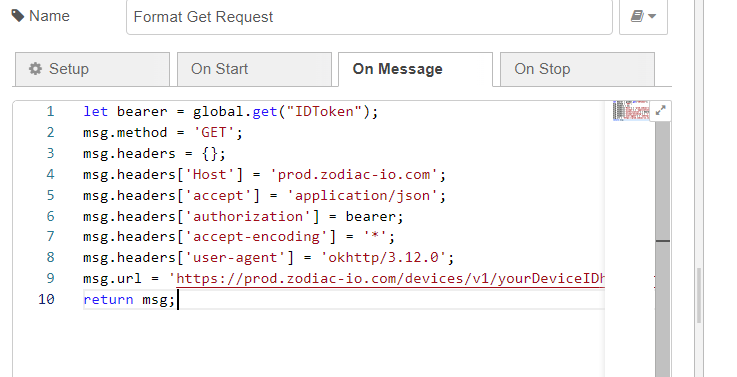737x377 pixels.
Task: Open the Setup tab
Action: point(93,69)
